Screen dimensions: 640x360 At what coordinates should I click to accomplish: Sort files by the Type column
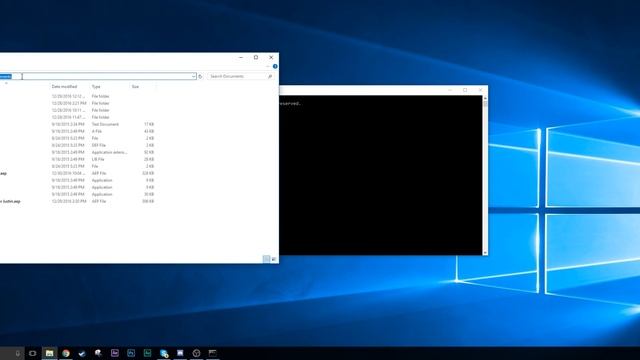pos(96,87)
